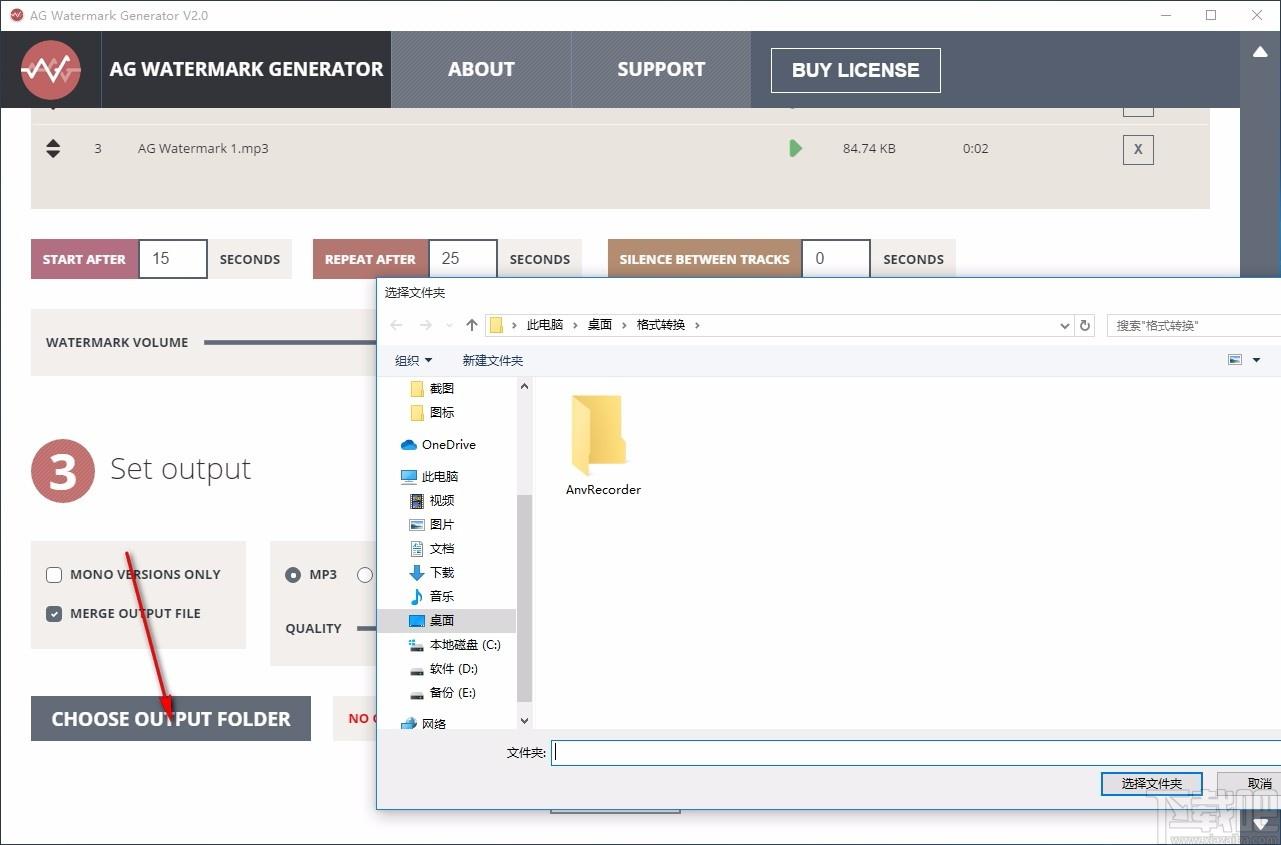The image size is (1281, 845).
Task: Click the AG Watermark Generator logo
Action: (51, 69)
